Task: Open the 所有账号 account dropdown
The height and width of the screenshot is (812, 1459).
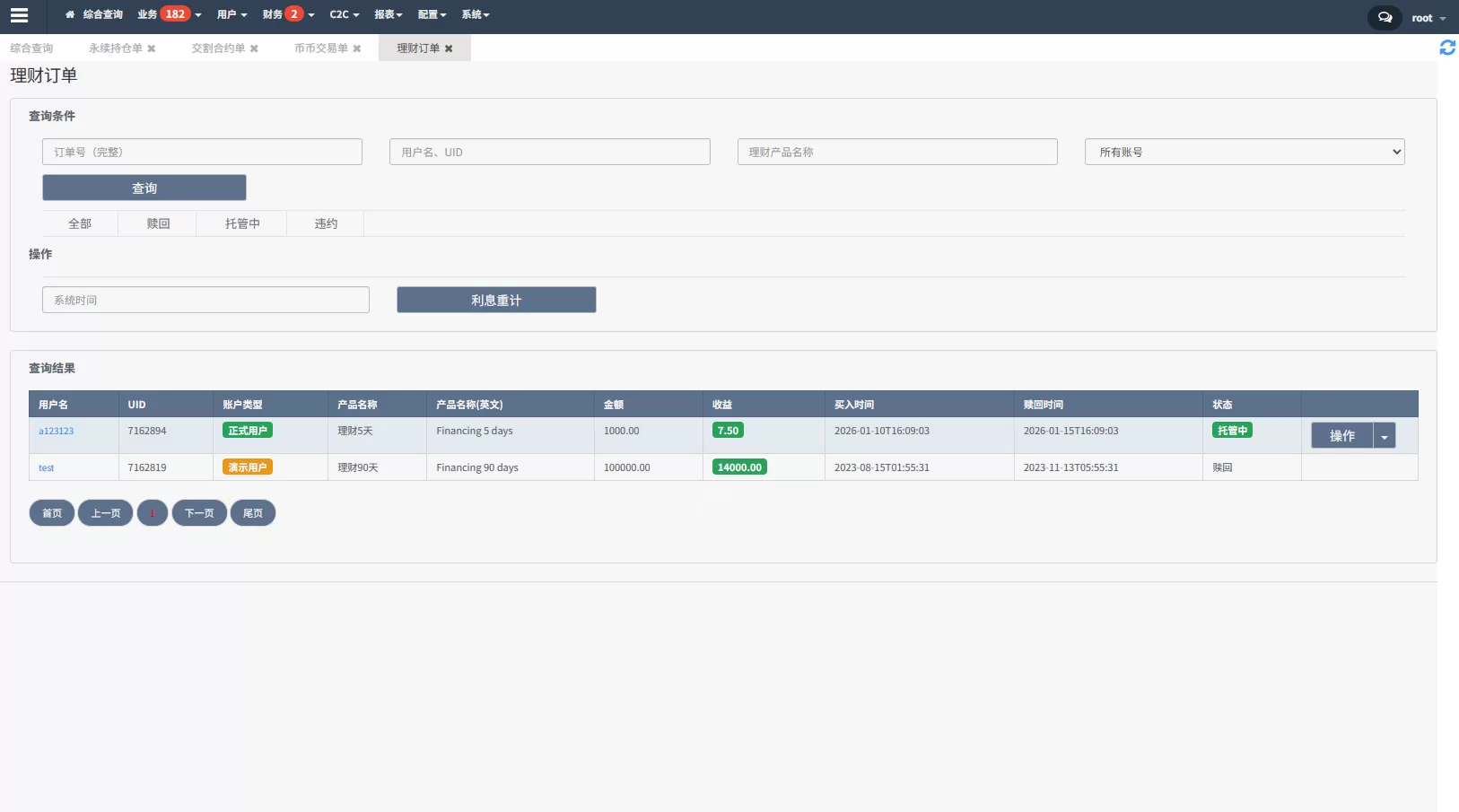Action: pyautogui.click(x=1244, y=152)
